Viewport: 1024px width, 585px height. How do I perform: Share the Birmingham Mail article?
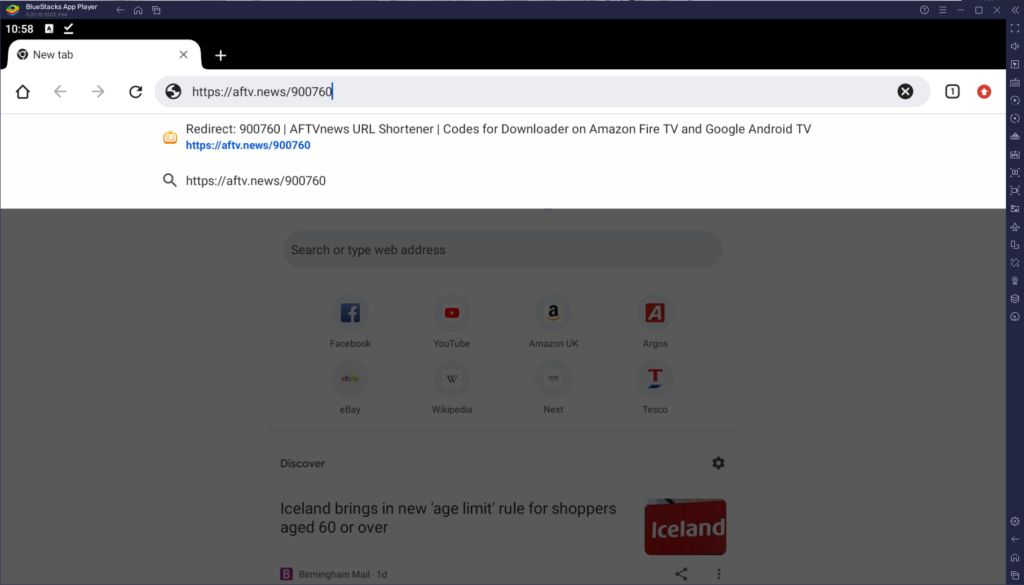(681, 574)
